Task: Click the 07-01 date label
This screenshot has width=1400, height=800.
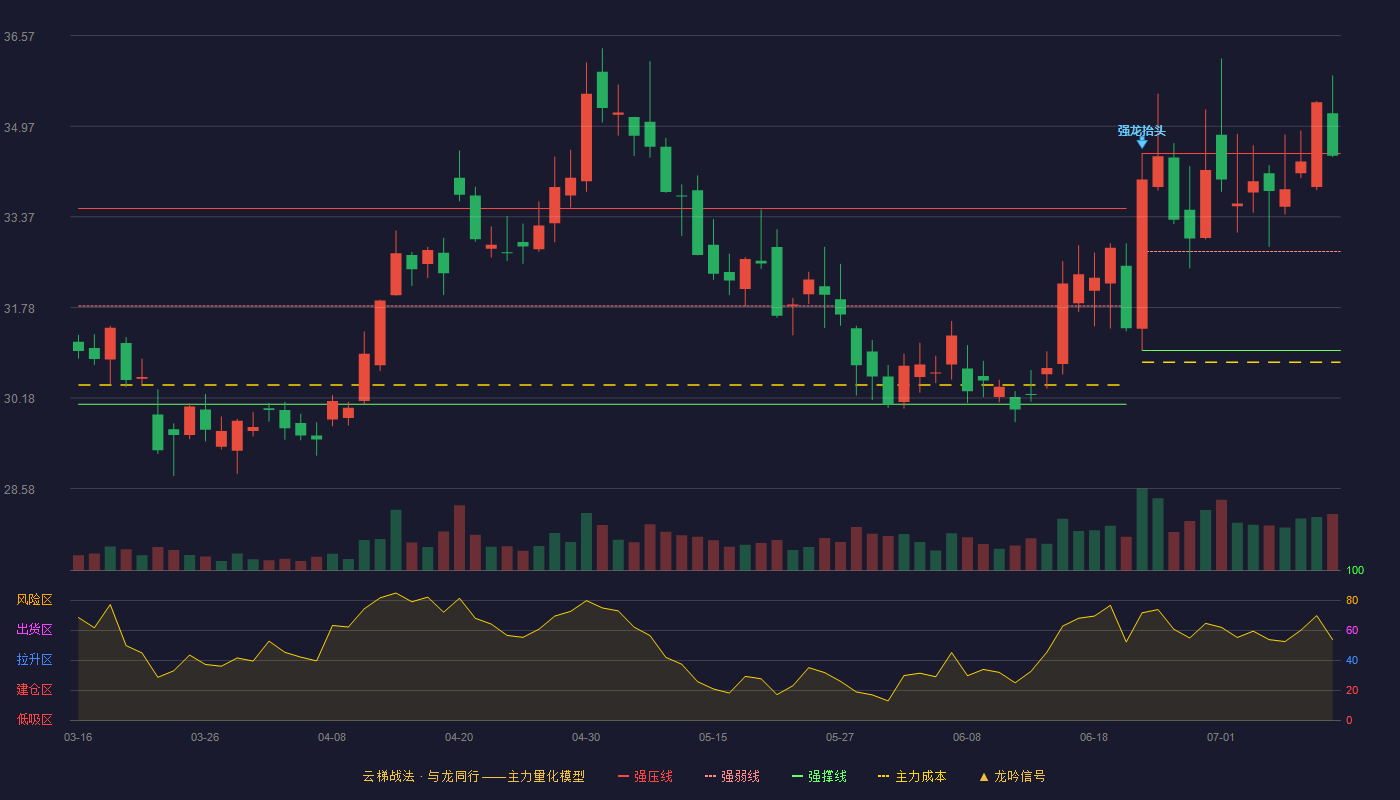Action: 1221,737
